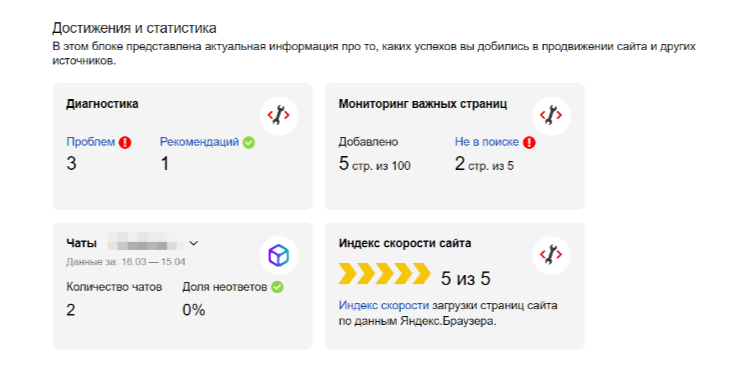Viewport: 736px width, 388px height.
Task: Click the '5 из 5' speed score
Action: [x=466, y=279]
